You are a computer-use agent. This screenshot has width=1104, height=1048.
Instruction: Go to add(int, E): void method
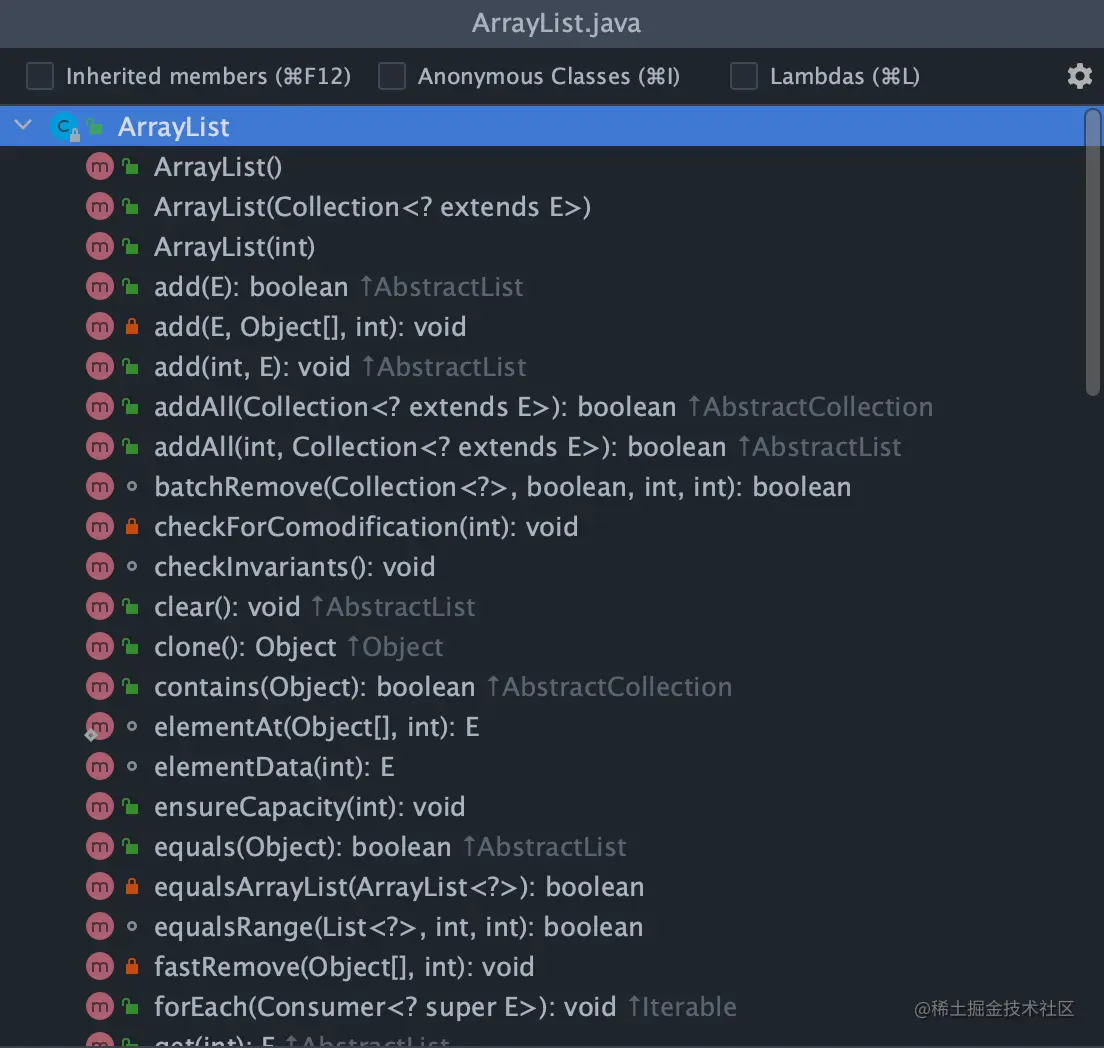[252, 367]
